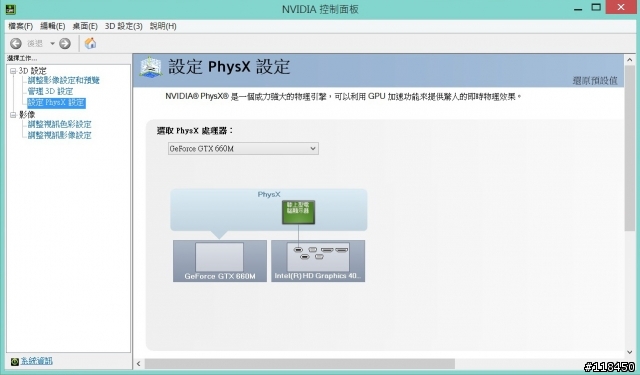Open the PhysX processor dropdown GeForce GTX 660M
The width and height of the screenshot is (640, 375).
[243, 149]
